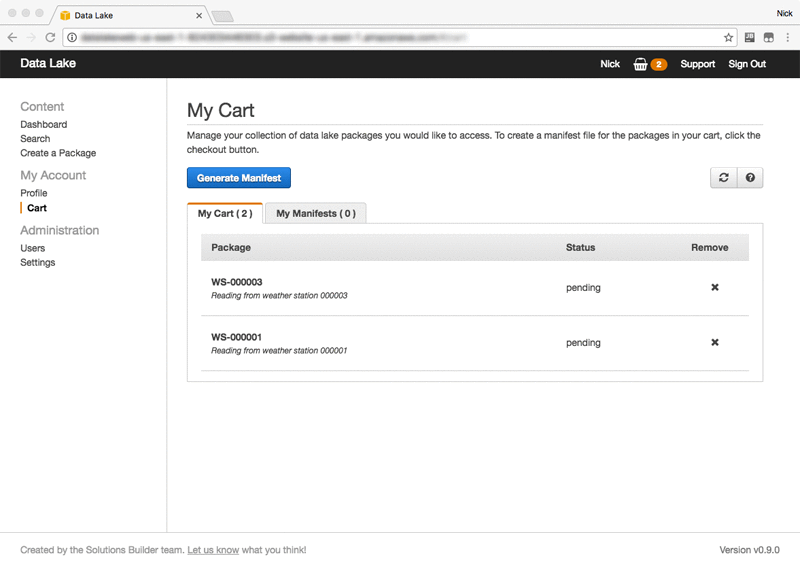Open the help question mark button
The width and height of the screenshot is (800, 573).
click(x=750, y=178)
